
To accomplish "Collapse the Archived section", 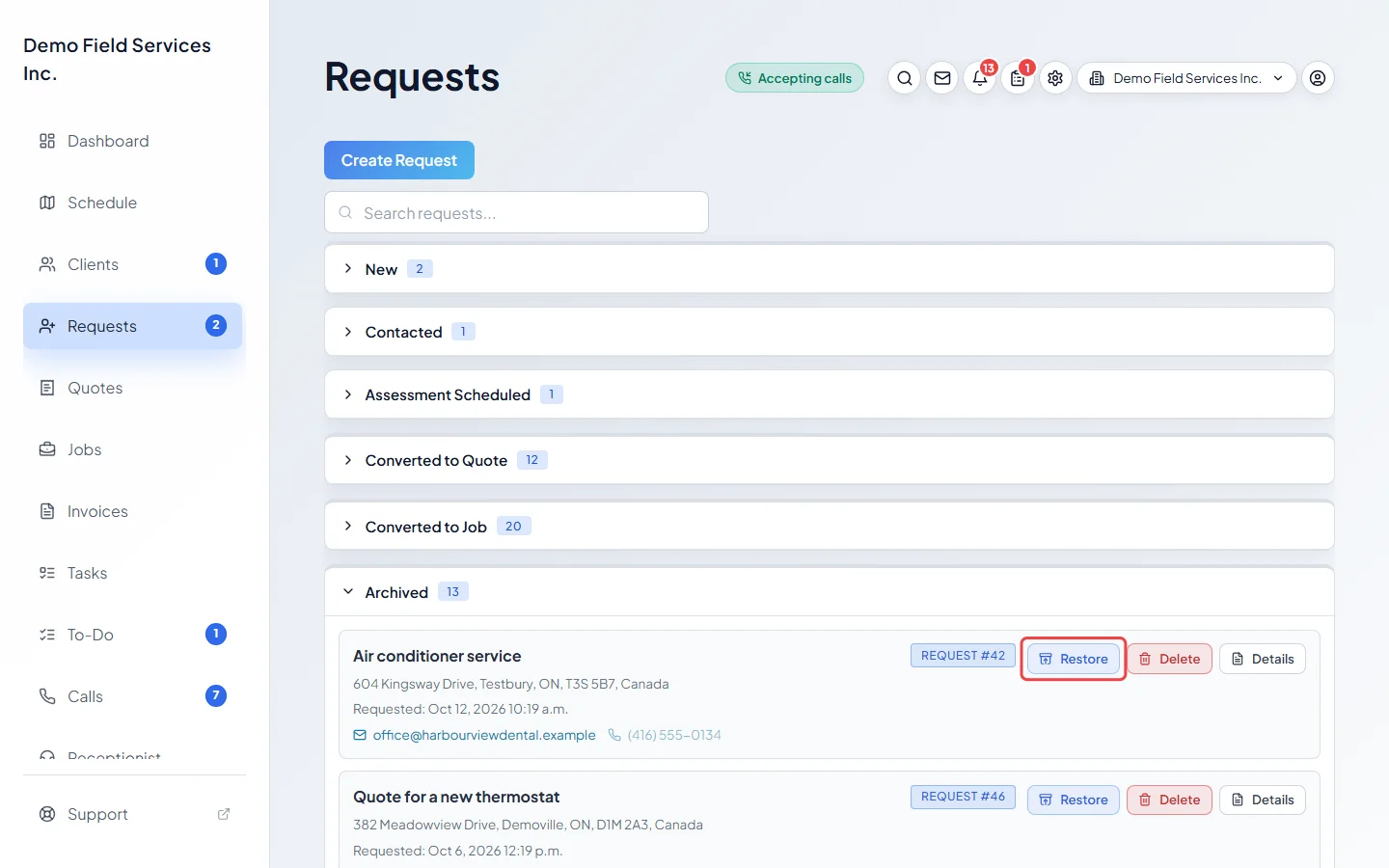I will tap(830, 592).
